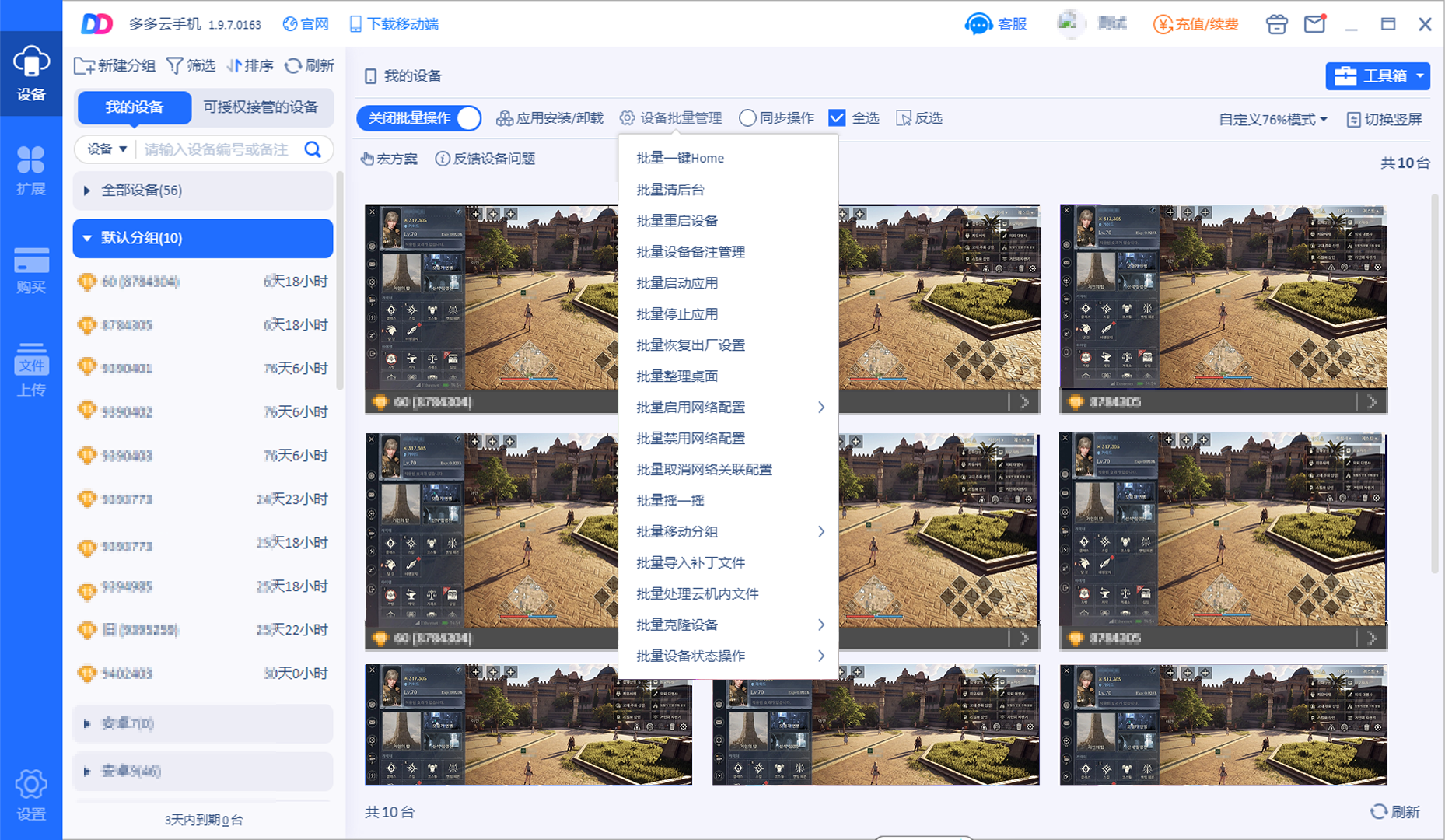This screenshot has width=1445, height=840.
Task: Expand the 批量启用网络配置 submenu
Action: pos(728,408)
